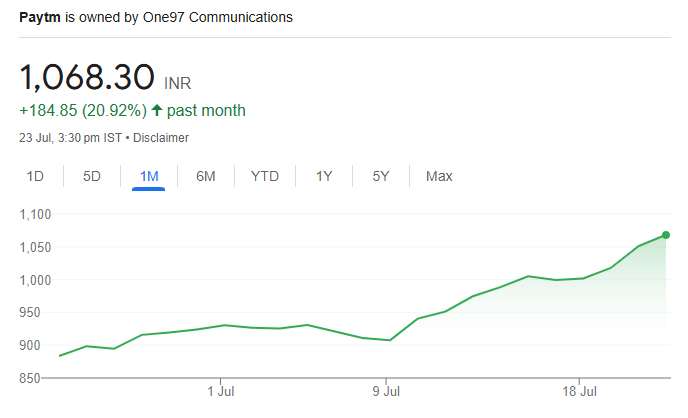Click the green endpoint dot on chart
The image size is (688, 418).
click(666, 235)
